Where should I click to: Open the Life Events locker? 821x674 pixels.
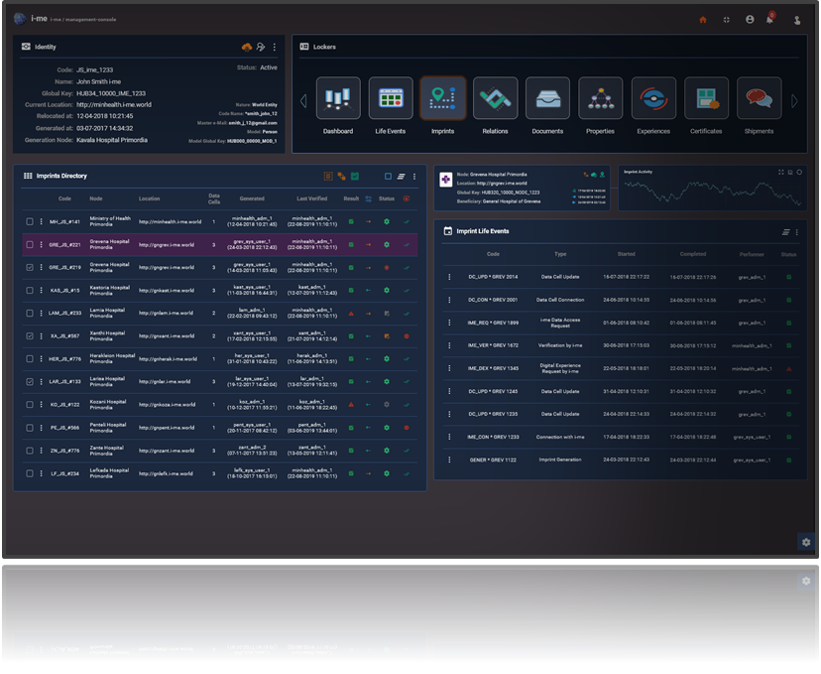point(390,98)
